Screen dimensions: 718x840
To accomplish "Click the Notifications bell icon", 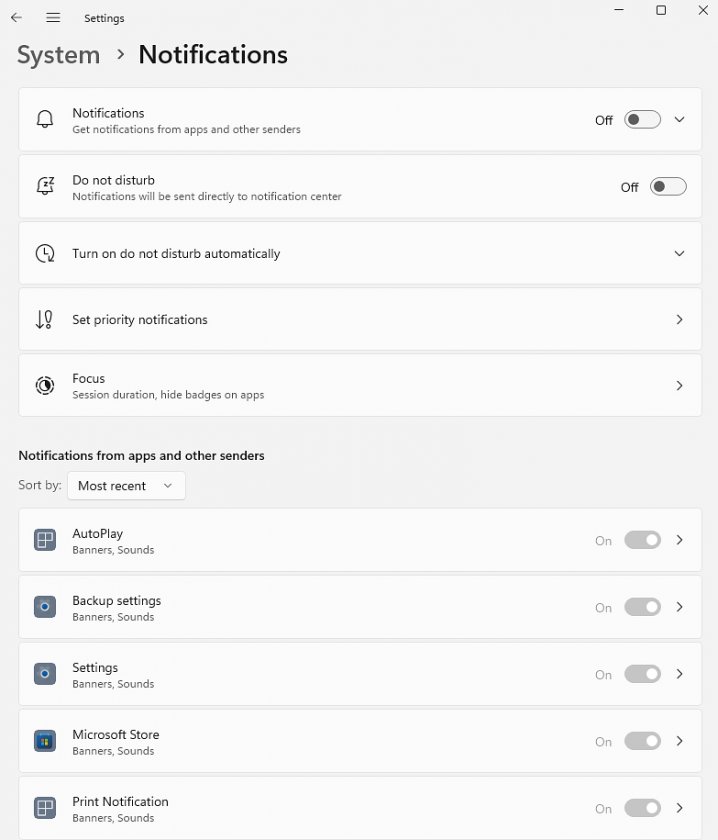I will (x=45, y=119).
